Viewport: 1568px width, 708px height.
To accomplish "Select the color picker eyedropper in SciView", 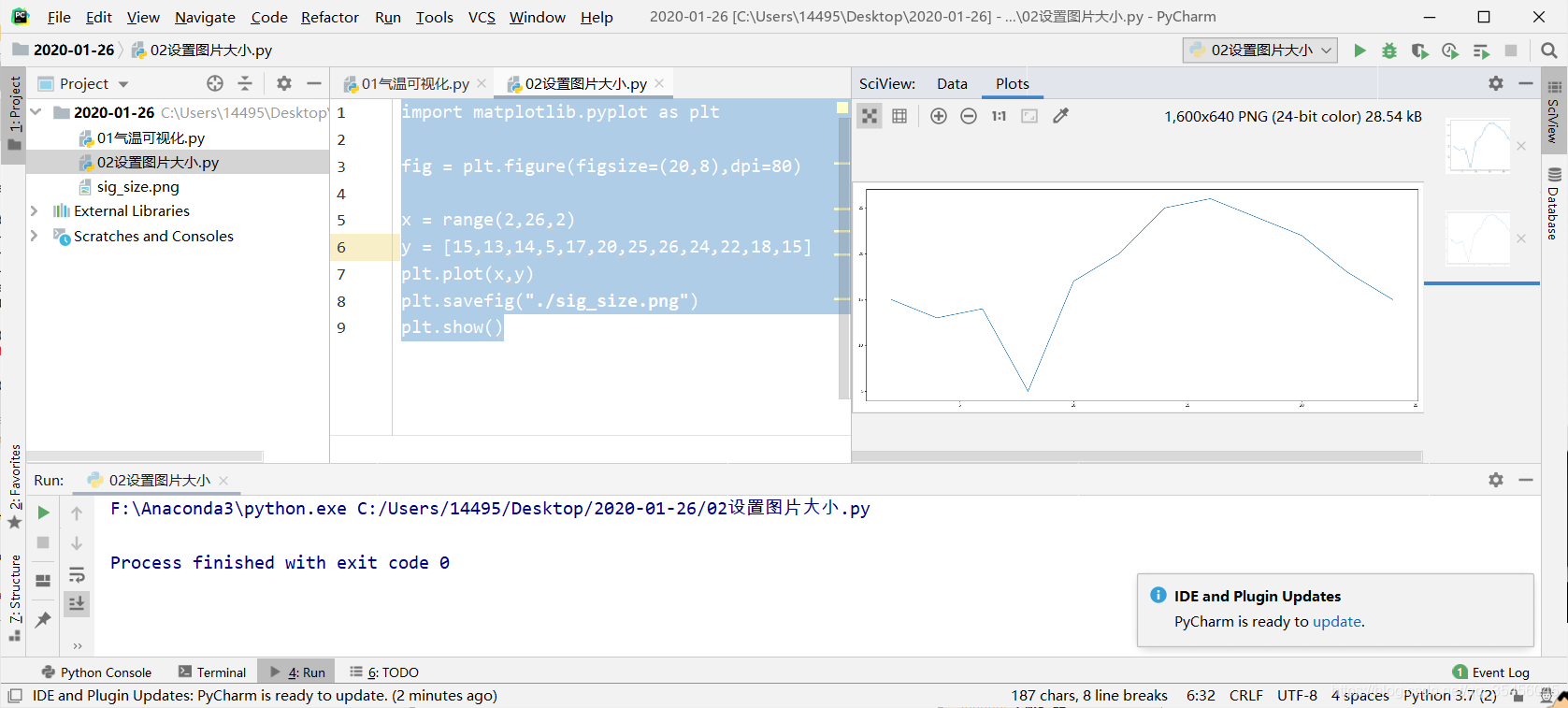I will [1060, 116].
